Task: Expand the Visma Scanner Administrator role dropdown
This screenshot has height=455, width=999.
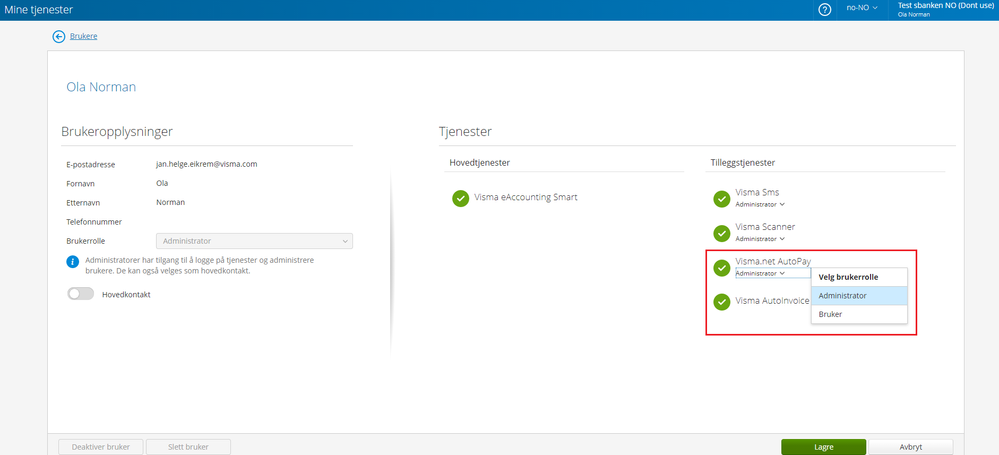Action: point(760,239)
